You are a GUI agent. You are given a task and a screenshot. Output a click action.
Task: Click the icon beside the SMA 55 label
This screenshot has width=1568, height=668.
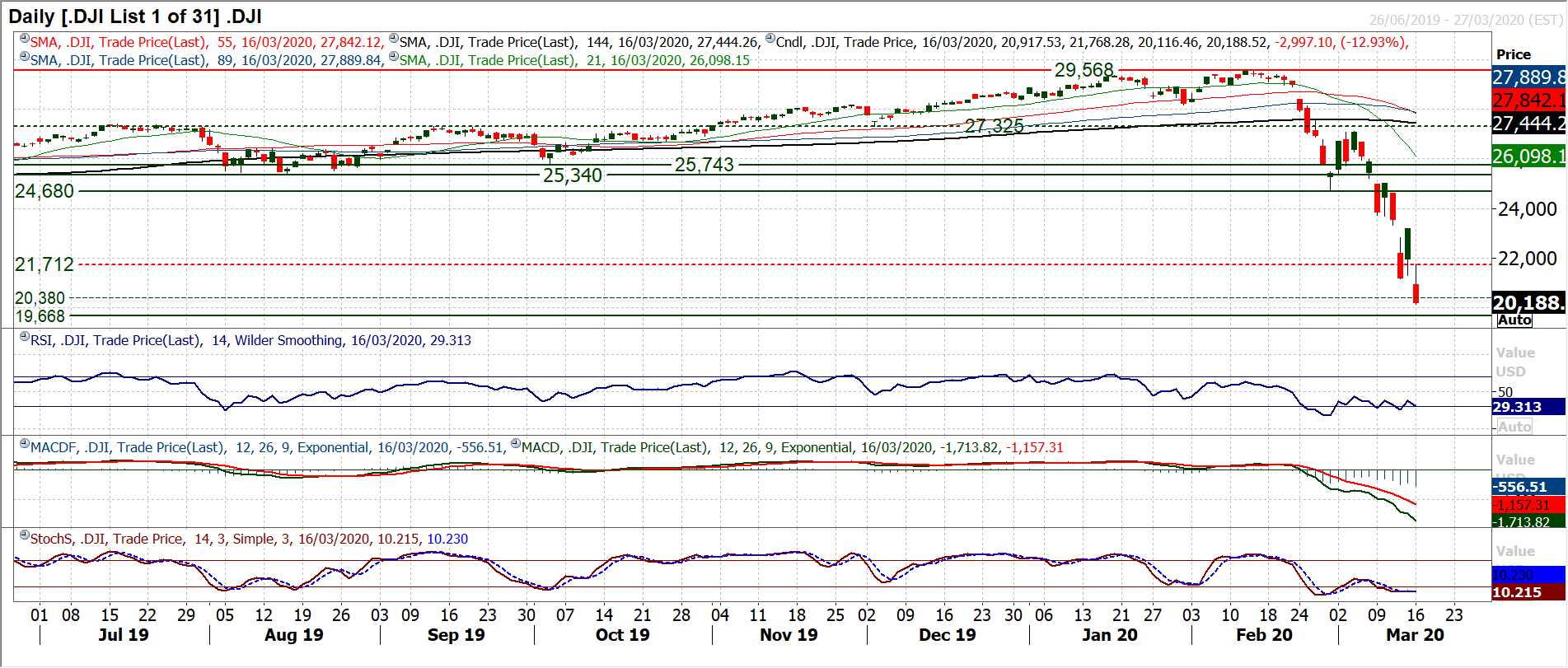pyautogui.click(x=25, y=39)
